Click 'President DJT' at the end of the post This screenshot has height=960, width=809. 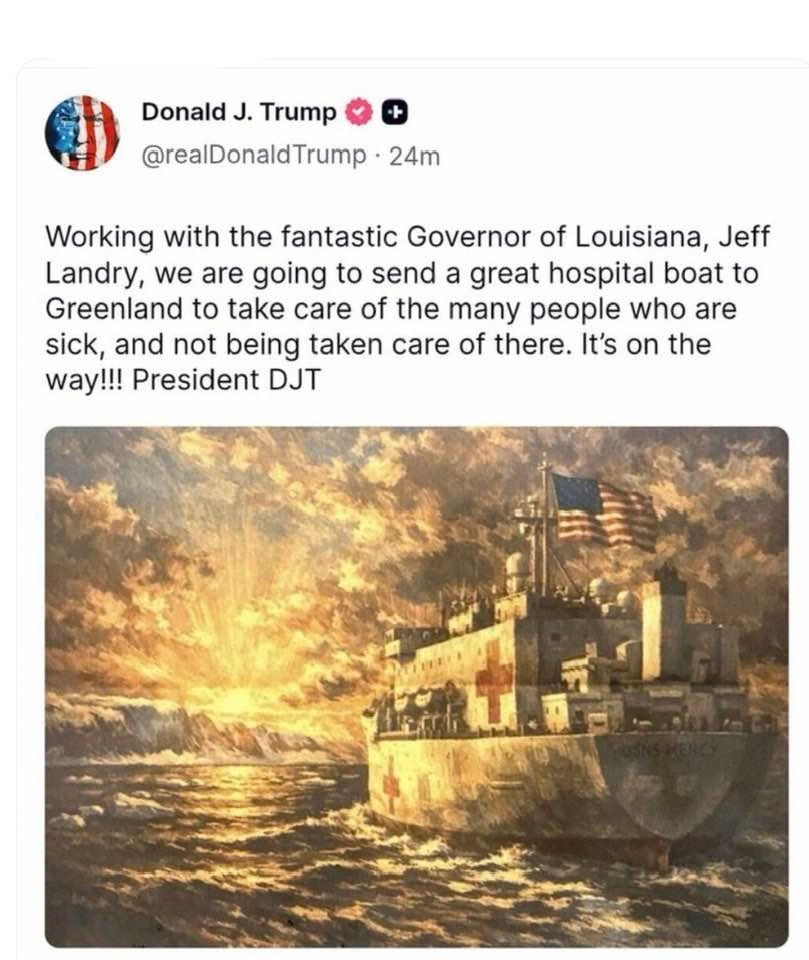pos(226,380)
